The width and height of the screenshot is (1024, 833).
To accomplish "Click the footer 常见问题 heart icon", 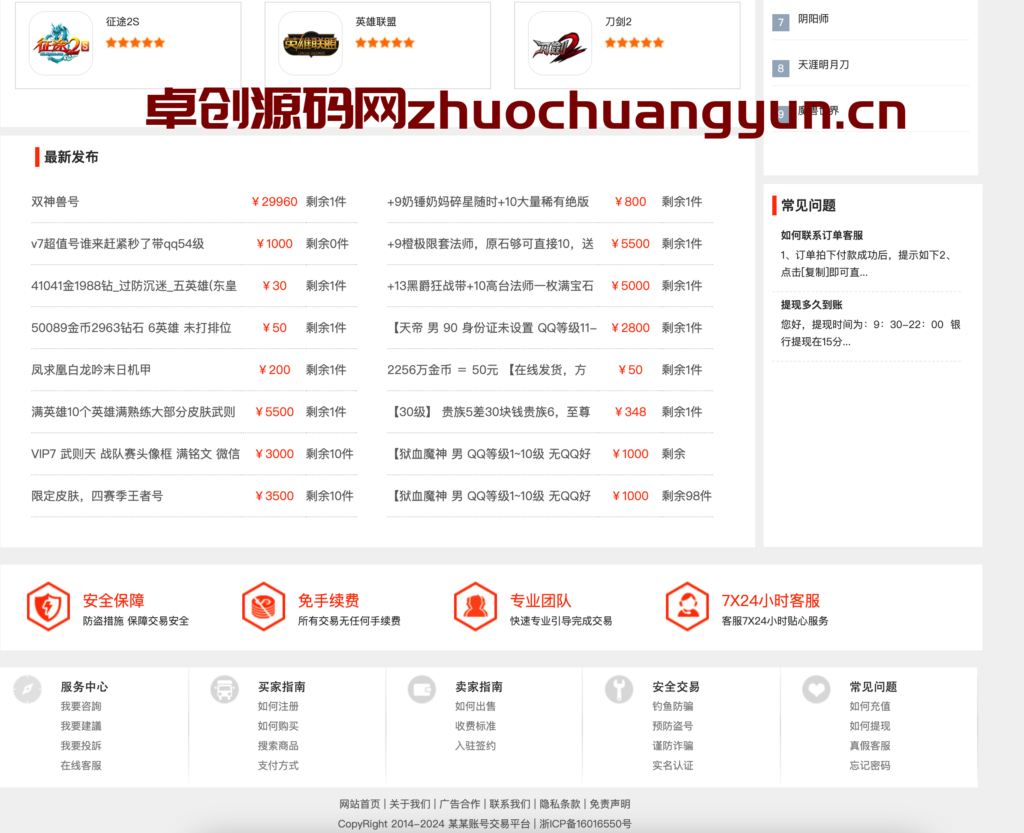I will (816, 689).
